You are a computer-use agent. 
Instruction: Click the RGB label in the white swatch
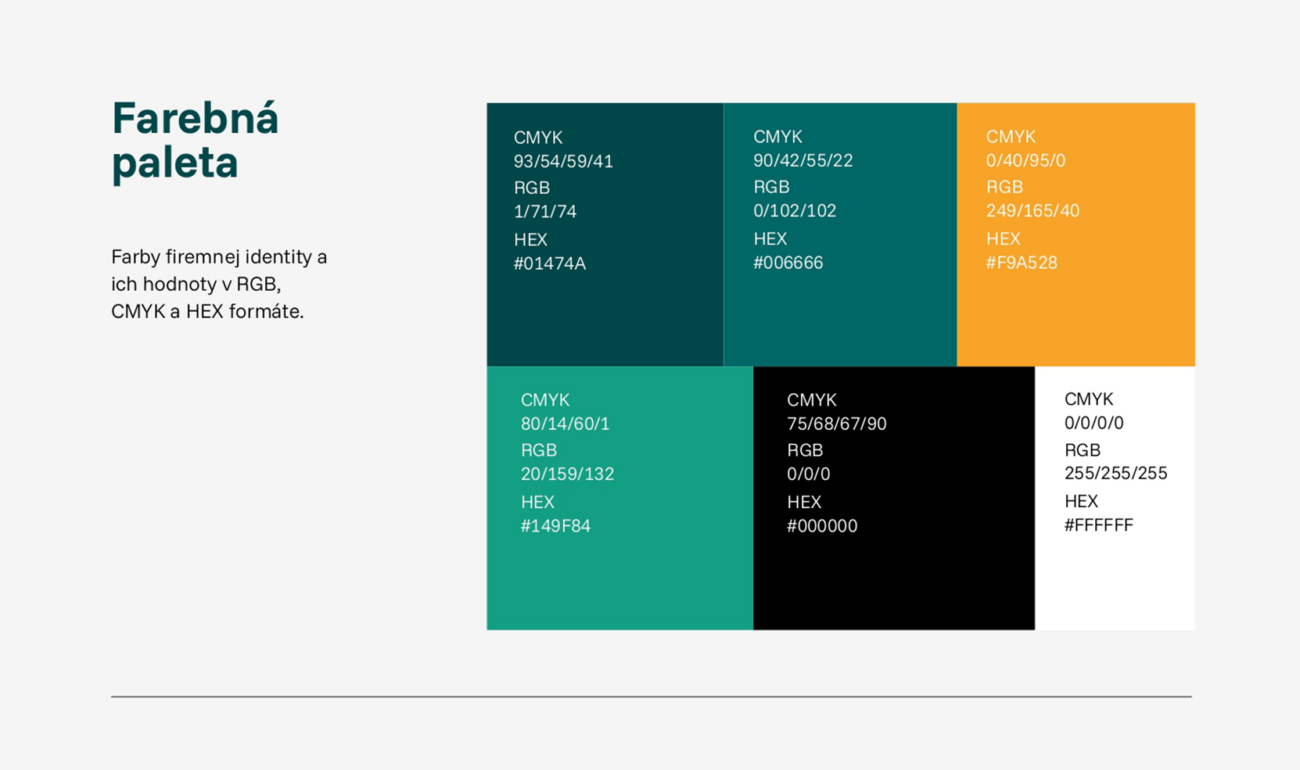pos(1082,450)
